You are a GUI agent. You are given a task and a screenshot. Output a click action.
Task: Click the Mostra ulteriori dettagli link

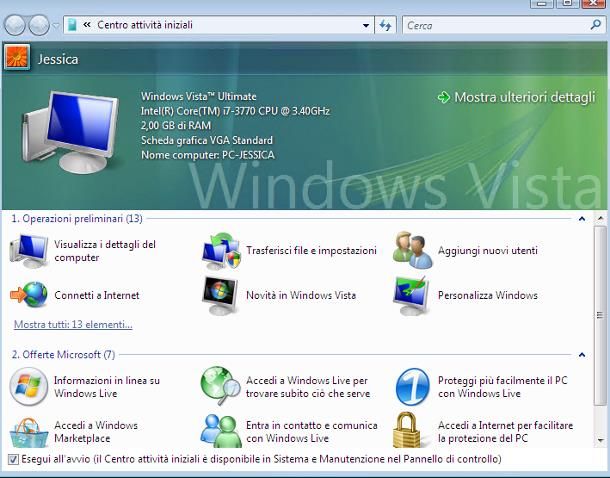tap(525, 97)
